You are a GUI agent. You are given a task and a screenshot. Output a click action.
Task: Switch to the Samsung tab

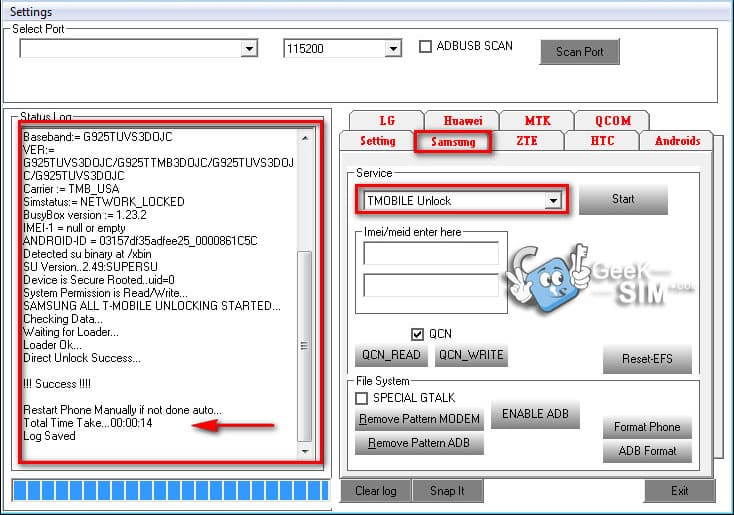(453, 142)
